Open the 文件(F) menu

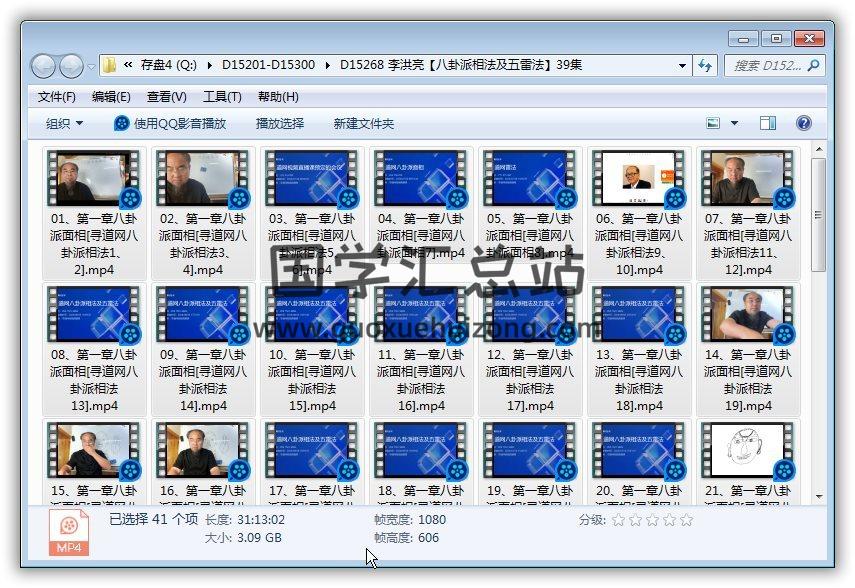coord(57,97)
